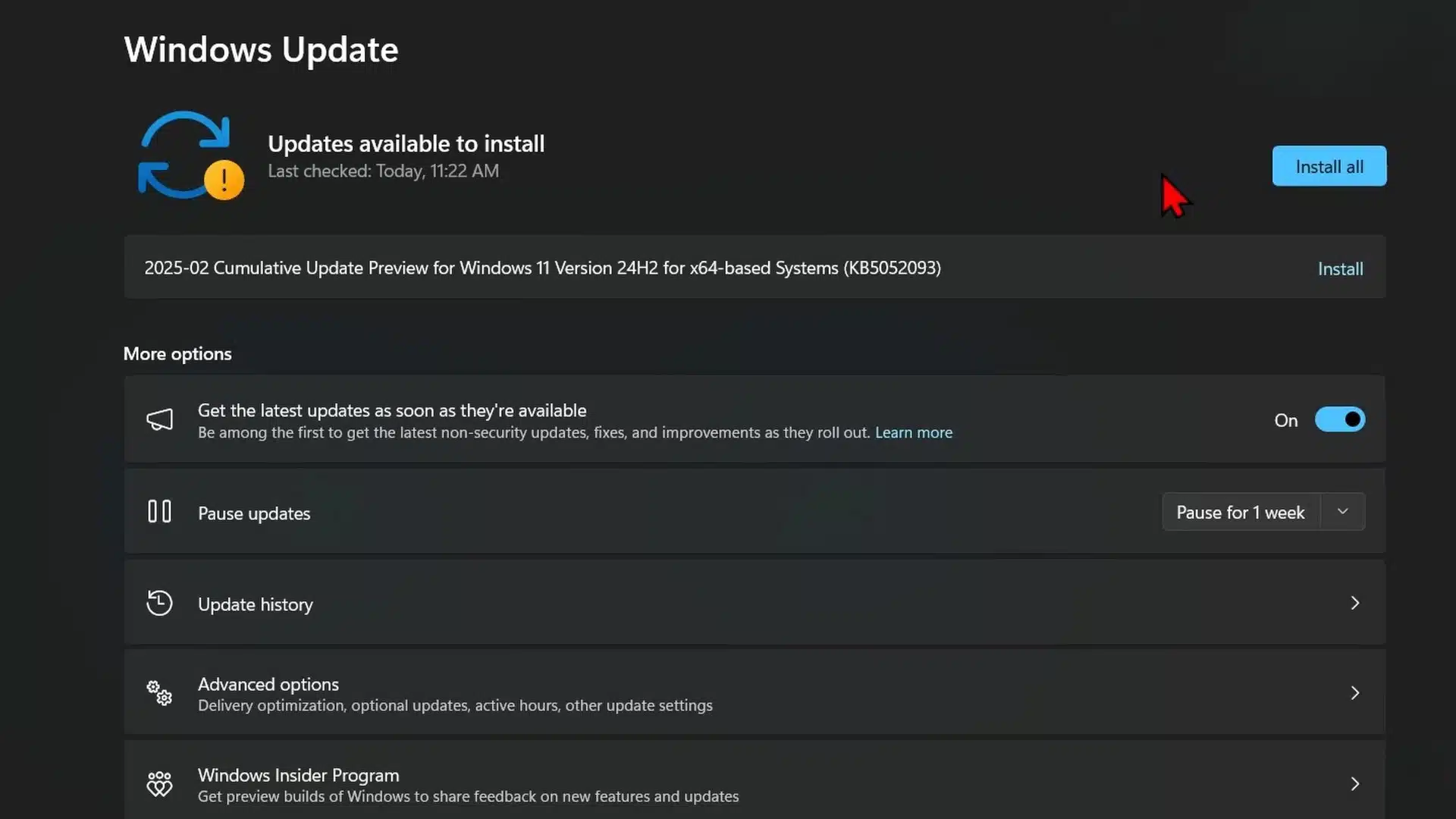Click the update sync status icon

pos(190,155)
